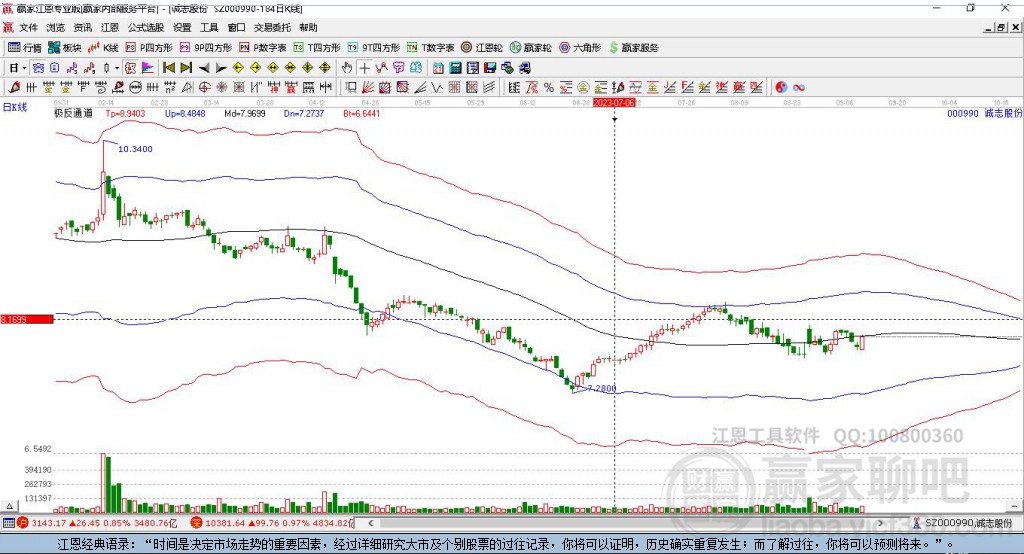The image size is (1024, 554).
Task: Select the circle target drawing tool
Action: point(204,87)
